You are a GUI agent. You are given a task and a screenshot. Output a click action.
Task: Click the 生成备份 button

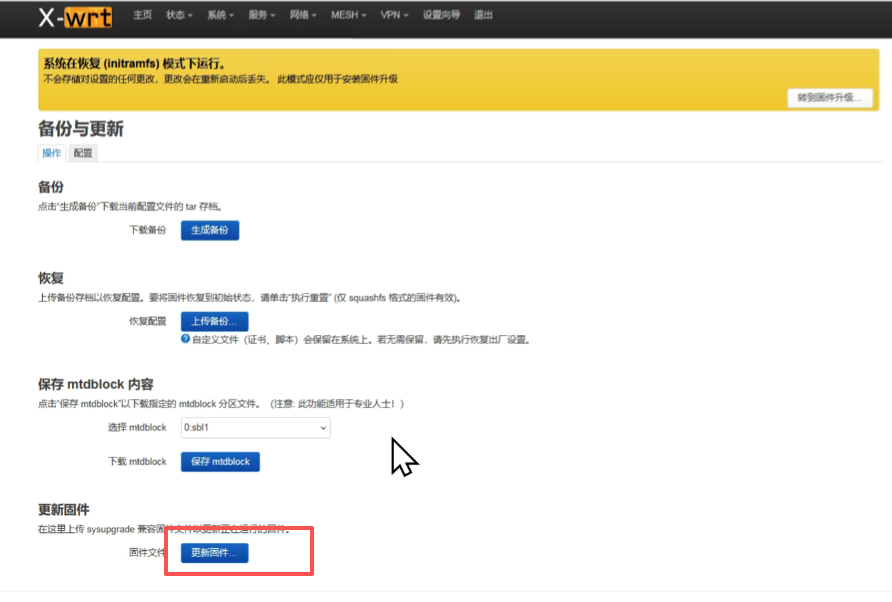209,230
